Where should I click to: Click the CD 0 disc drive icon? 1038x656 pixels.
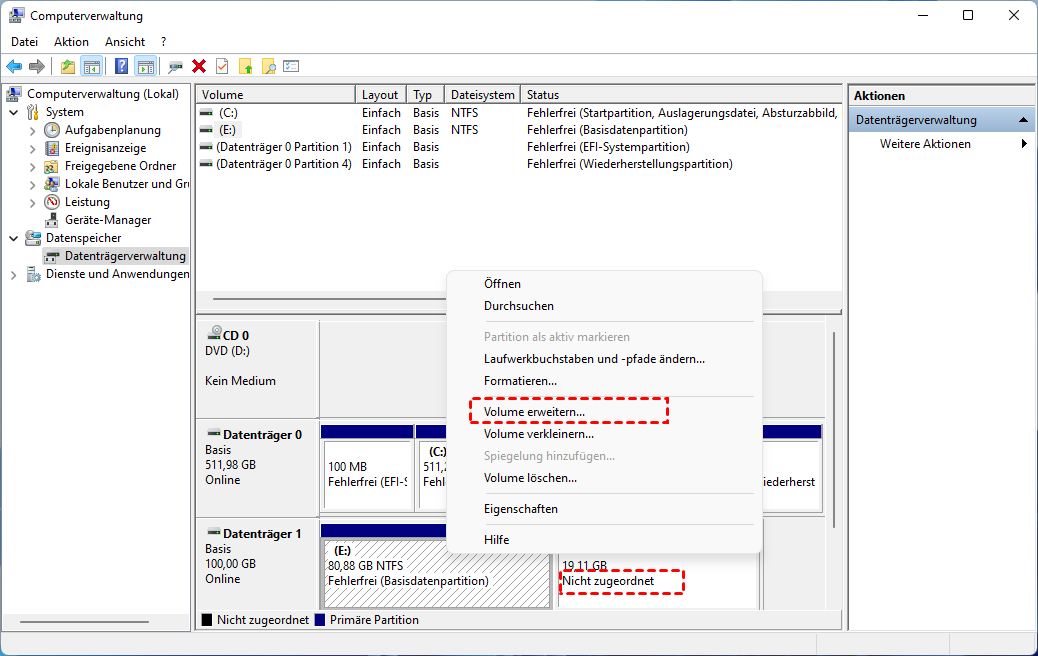point(214,332)
